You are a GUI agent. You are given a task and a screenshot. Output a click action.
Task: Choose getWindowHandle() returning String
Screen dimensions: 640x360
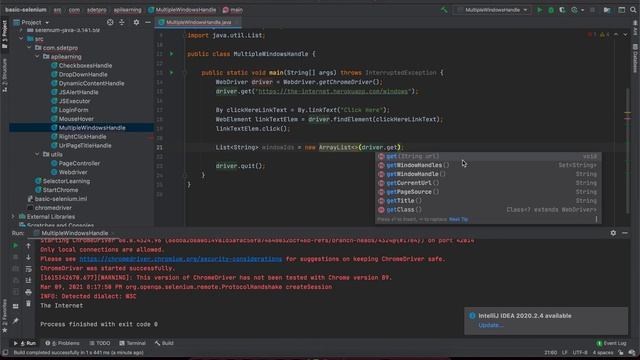click(x=488, y=174)
